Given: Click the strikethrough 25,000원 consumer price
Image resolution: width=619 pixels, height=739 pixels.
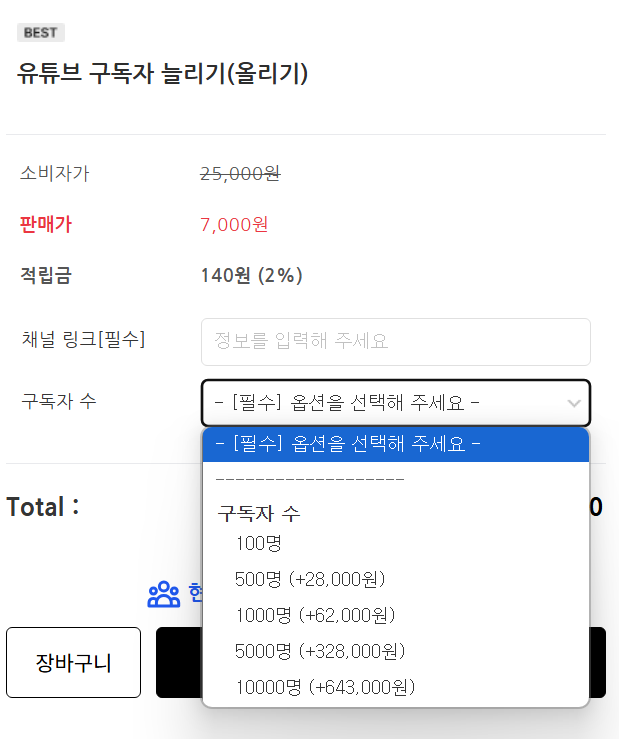Looking at the screenshot, I should (x=240, y=174).
